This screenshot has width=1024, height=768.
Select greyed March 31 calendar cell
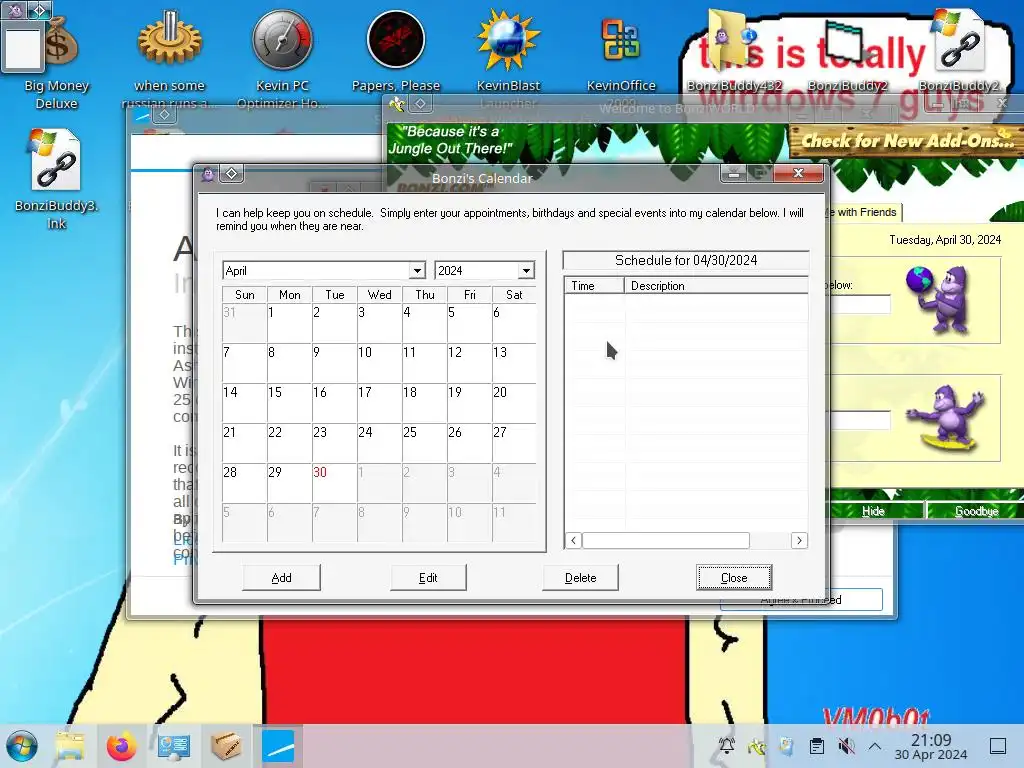click(244, 323)
